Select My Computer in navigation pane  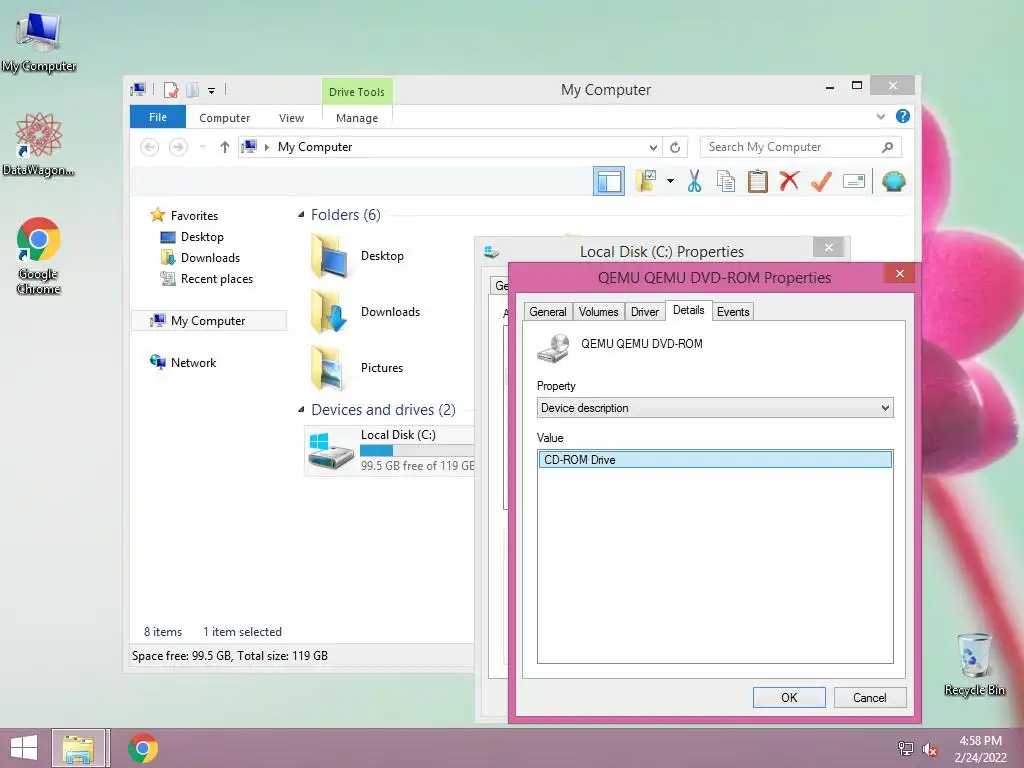(208, 321)
